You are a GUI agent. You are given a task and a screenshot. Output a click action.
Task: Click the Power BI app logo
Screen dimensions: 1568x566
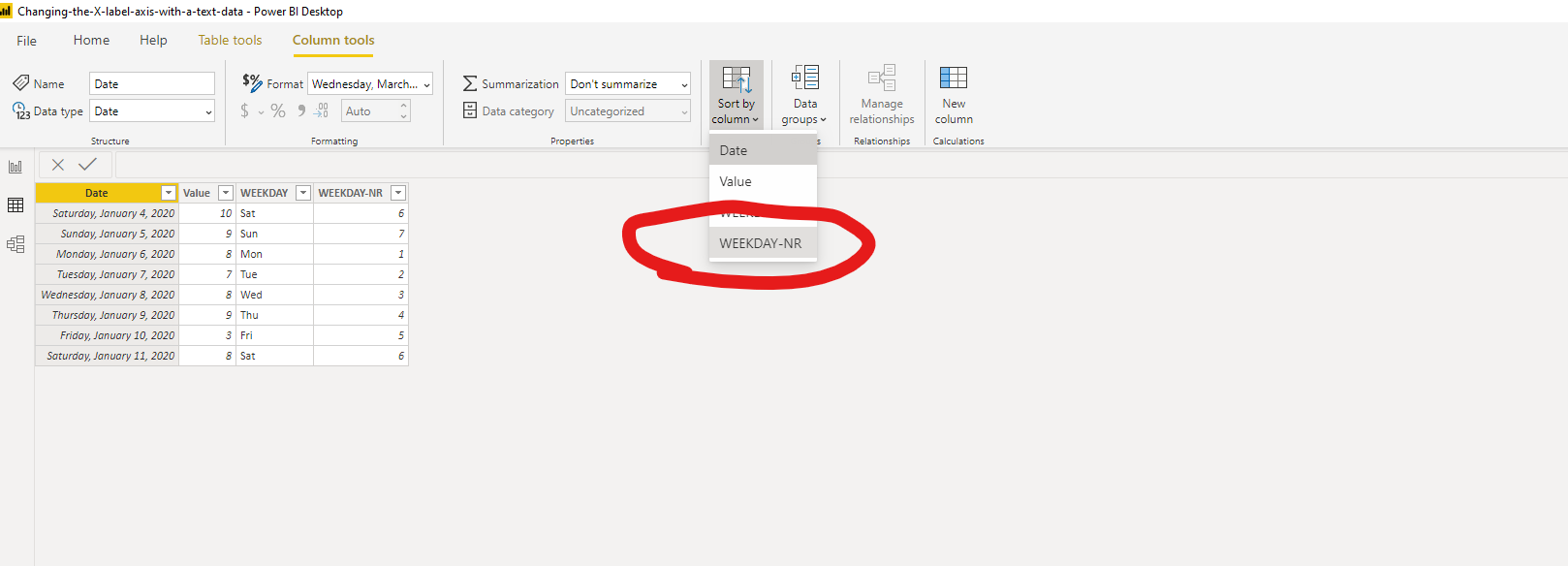click(6, 11)
